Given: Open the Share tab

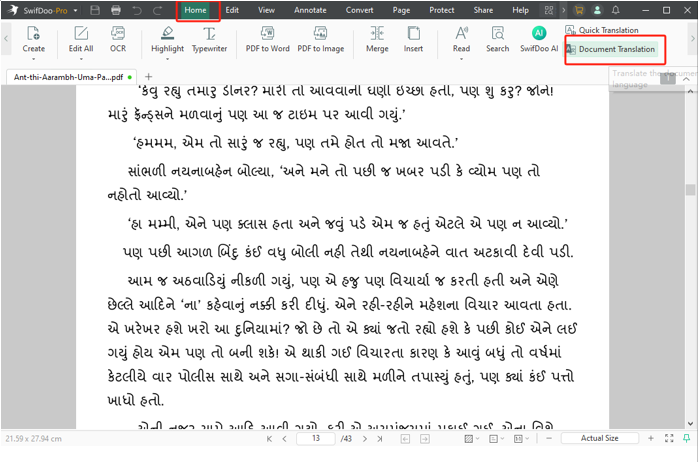Looking at the screenshot, I should (483, 10).
